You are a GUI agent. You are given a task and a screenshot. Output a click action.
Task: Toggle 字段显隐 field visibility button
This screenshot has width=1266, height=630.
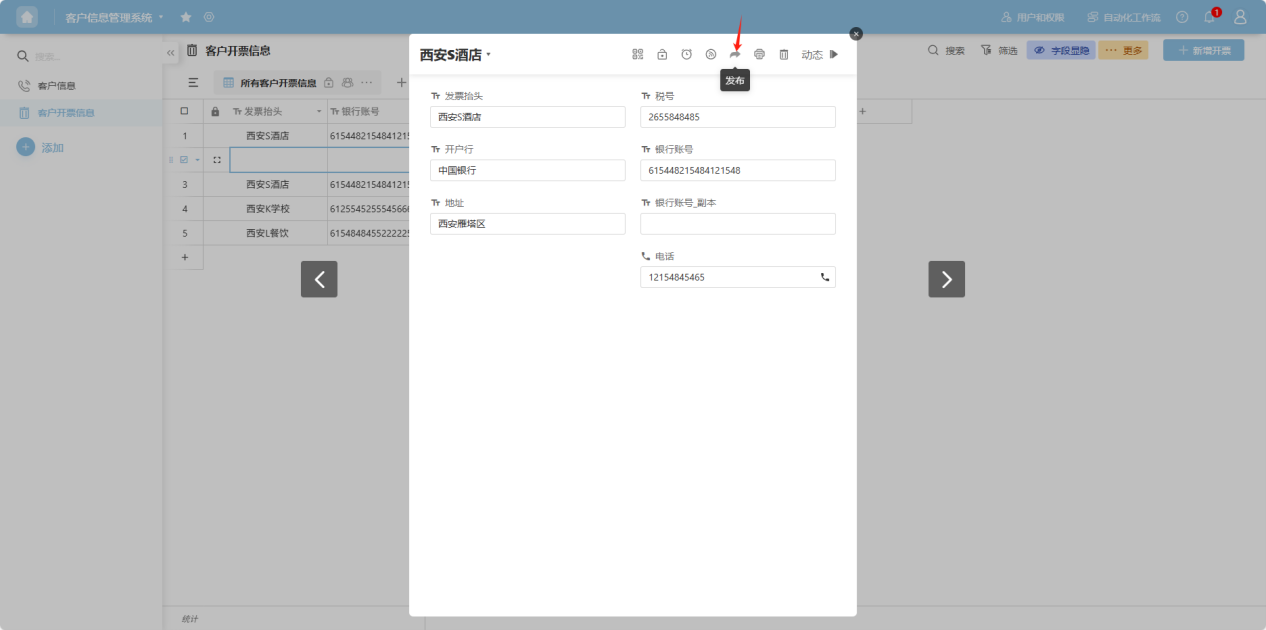[x=1061, y=50]
